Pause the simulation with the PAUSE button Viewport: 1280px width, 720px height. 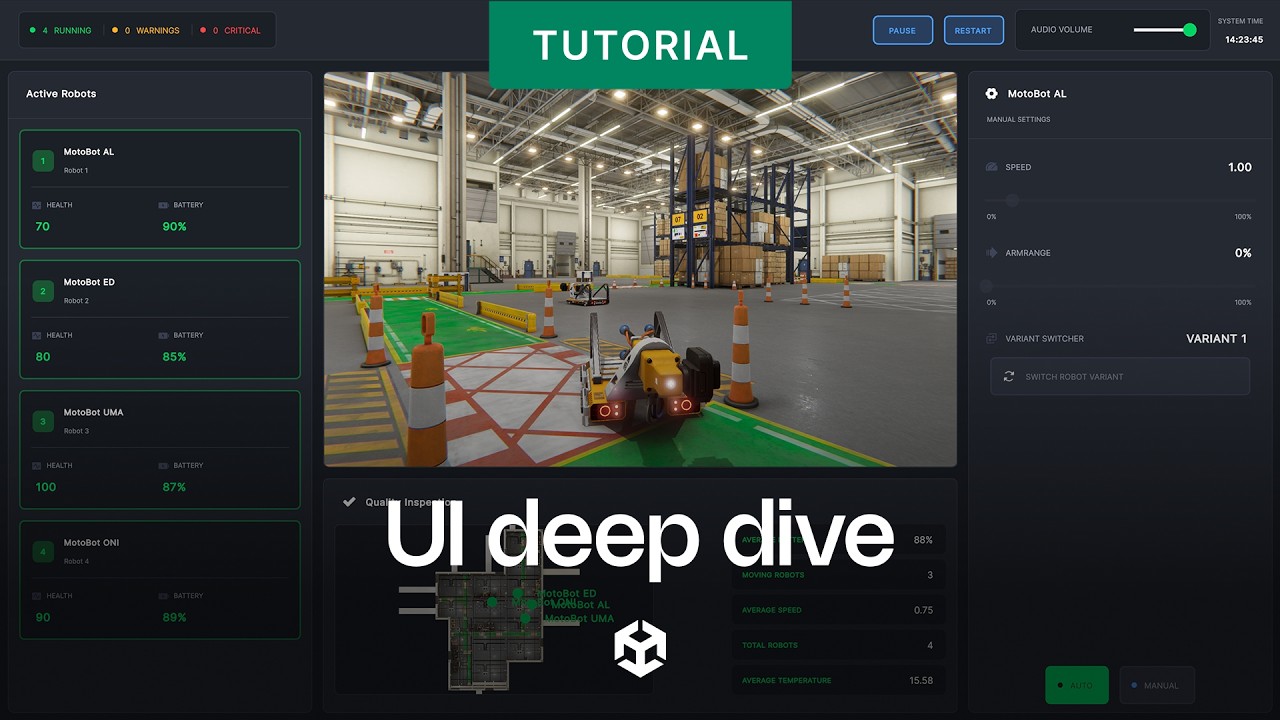click(x=903, y=30)
